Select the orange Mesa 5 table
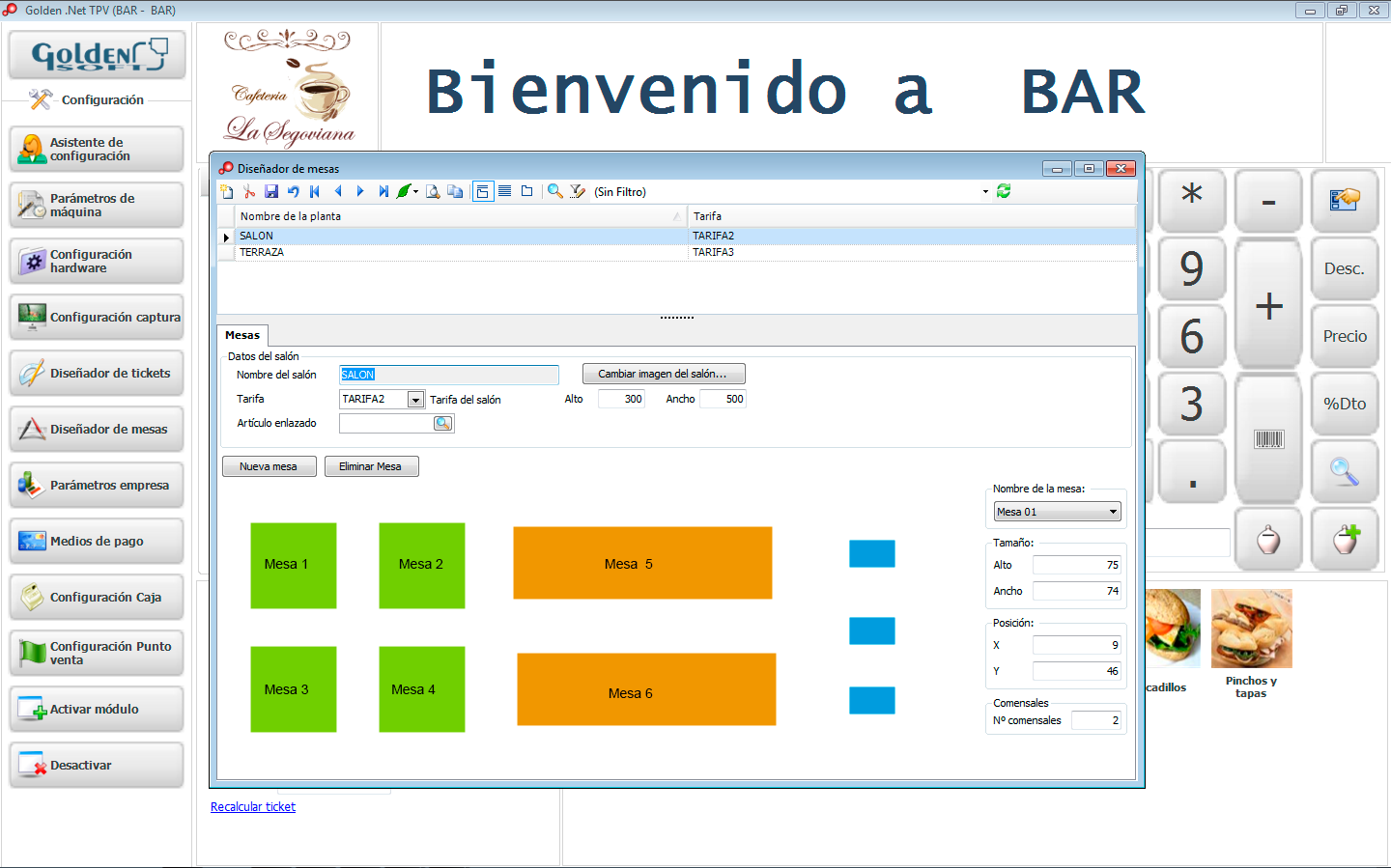The image size is (1391, 868). pyautogui.click(x=642, y=563)
